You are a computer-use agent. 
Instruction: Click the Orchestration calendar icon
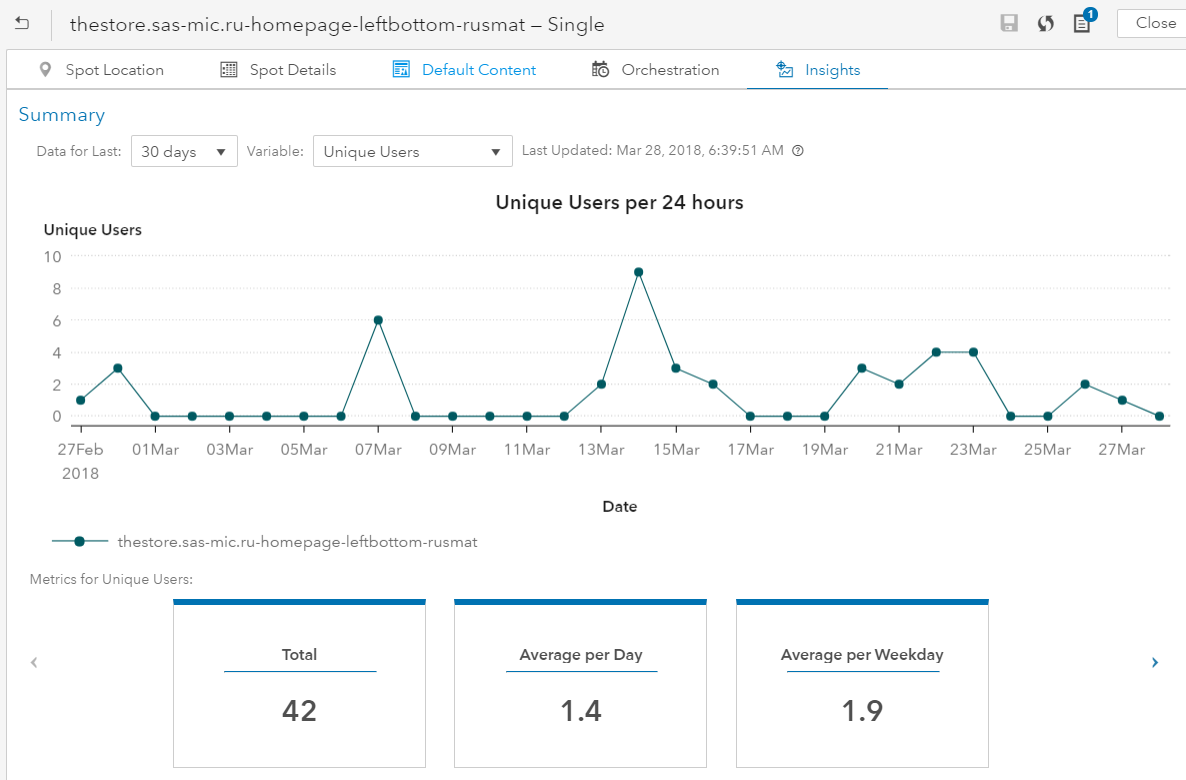[x=600, y=70]
